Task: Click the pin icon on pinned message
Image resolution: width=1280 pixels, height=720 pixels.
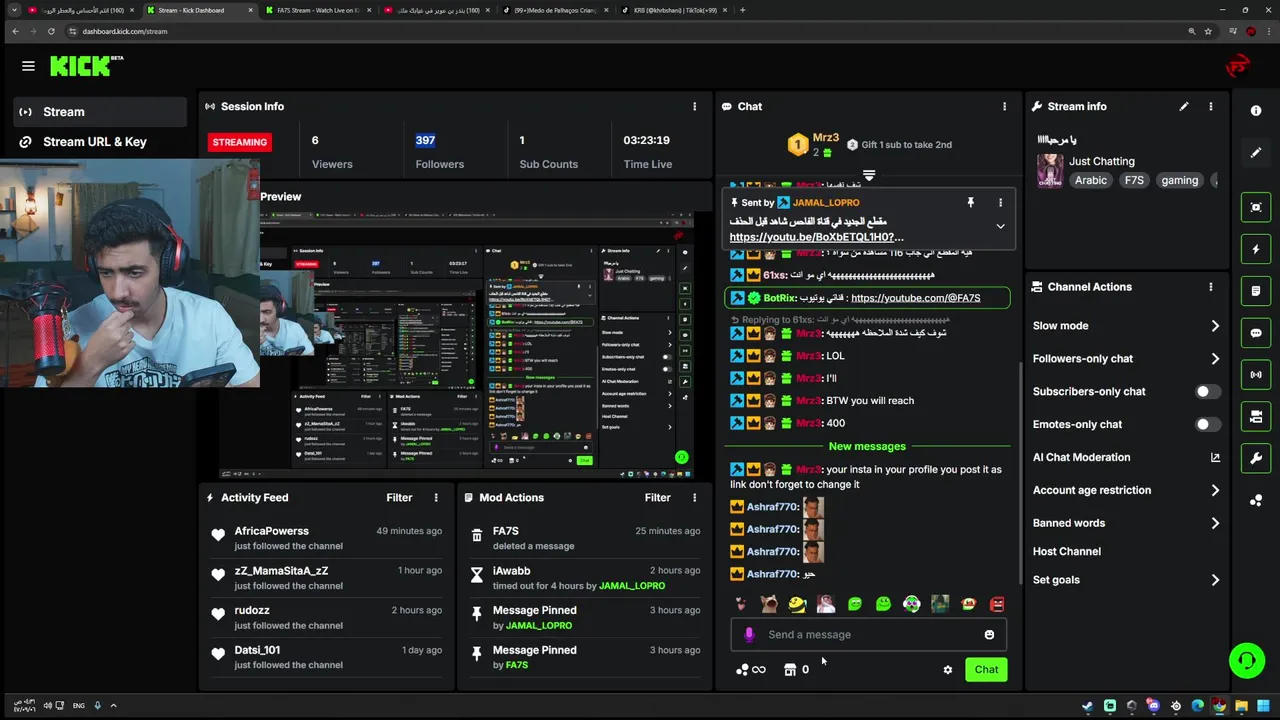Action: pos(970,203)
